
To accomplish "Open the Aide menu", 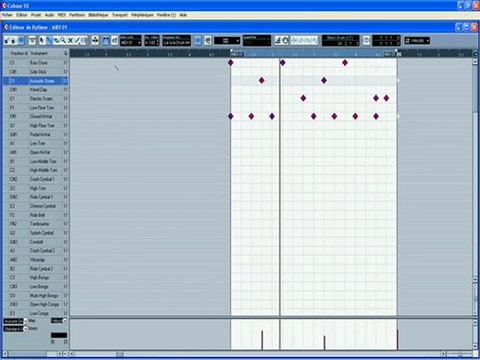I will click(183, 15).
